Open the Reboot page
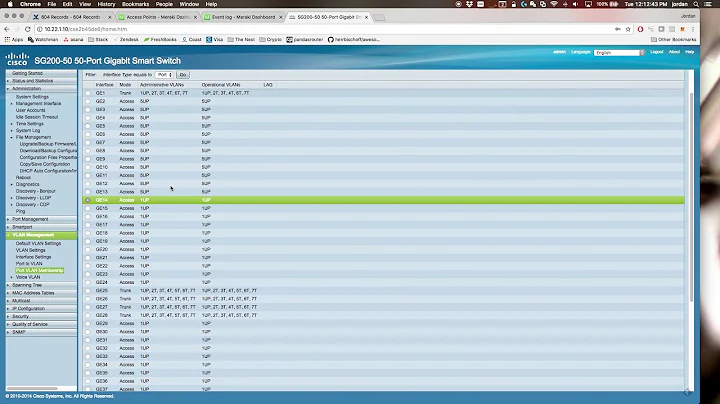 pos(23,178)
